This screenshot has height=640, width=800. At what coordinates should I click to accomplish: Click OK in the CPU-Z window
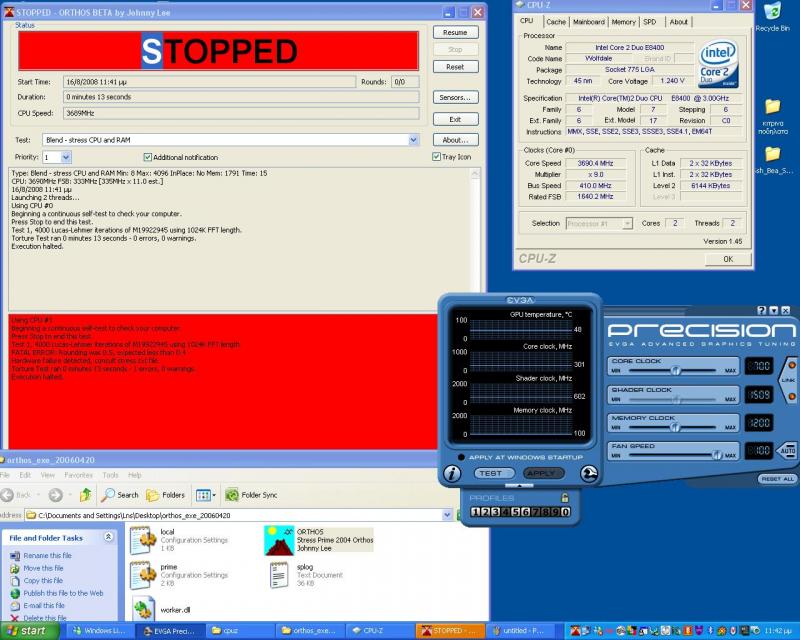coord(728,259)
